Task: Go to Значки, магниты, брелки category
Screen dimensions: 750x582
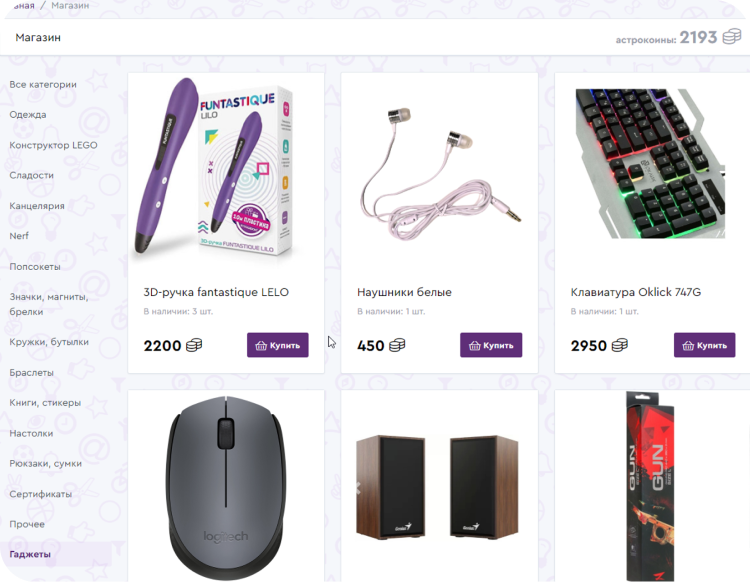Action: click(49, 304)
